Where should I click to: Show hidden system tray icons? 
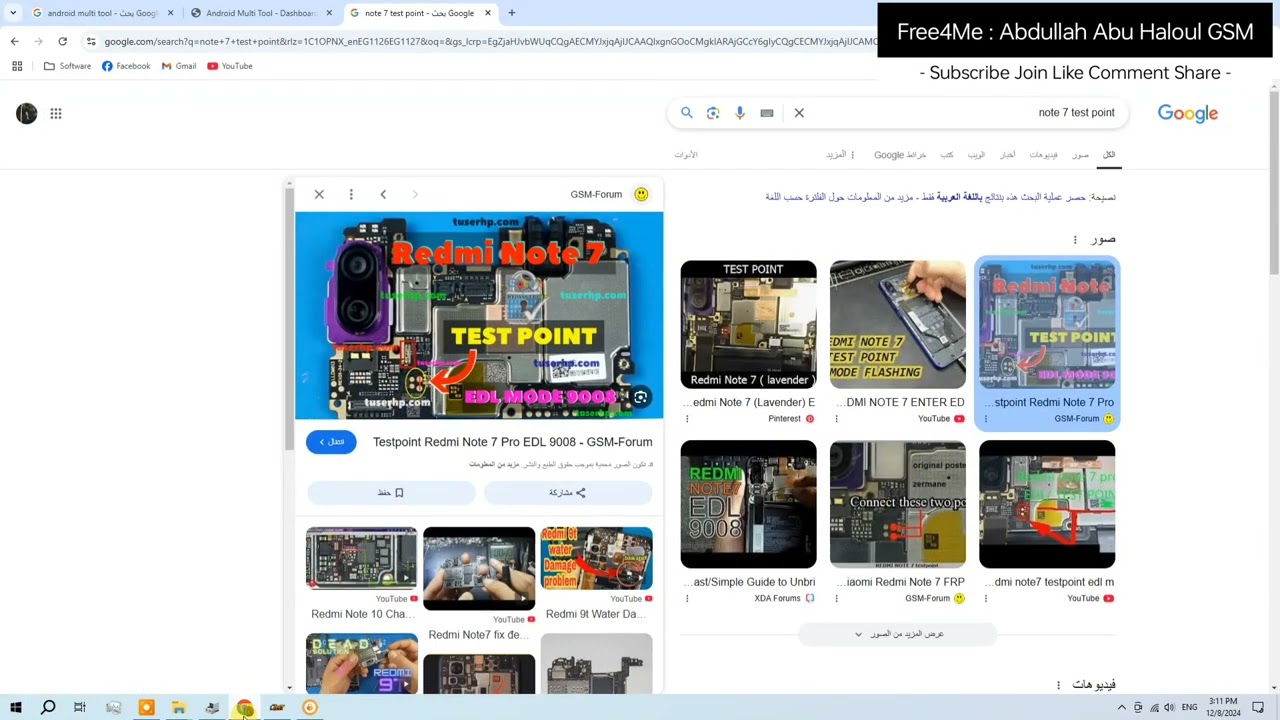[x=1121, y=708]
